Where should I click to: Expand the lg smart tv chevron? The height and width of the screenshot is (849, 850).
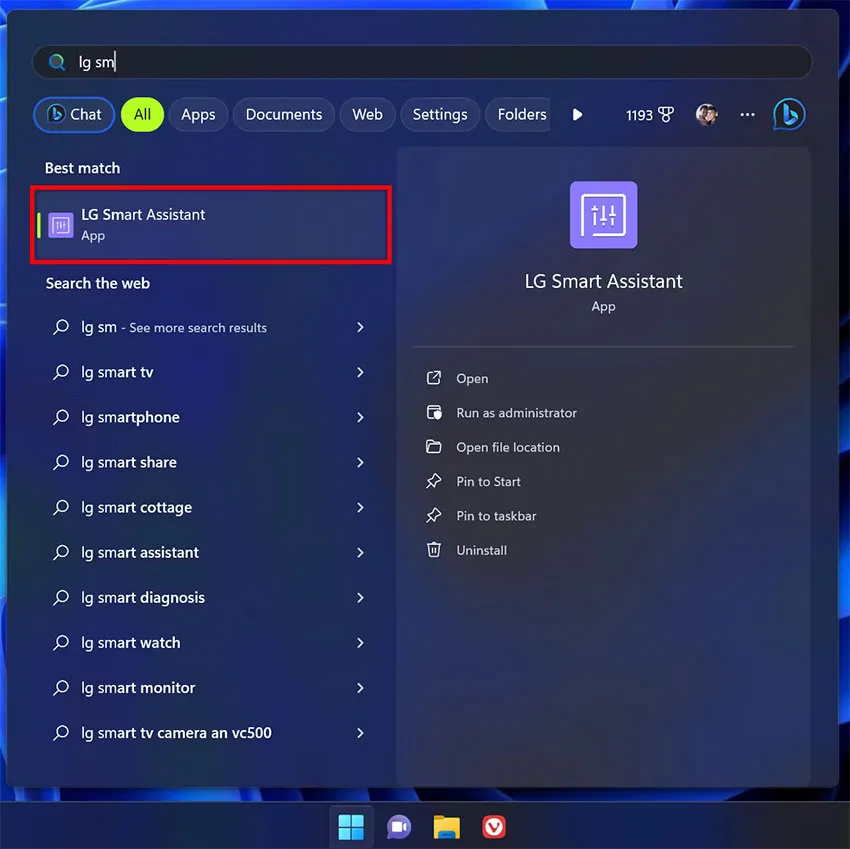[x=360, y=372]
